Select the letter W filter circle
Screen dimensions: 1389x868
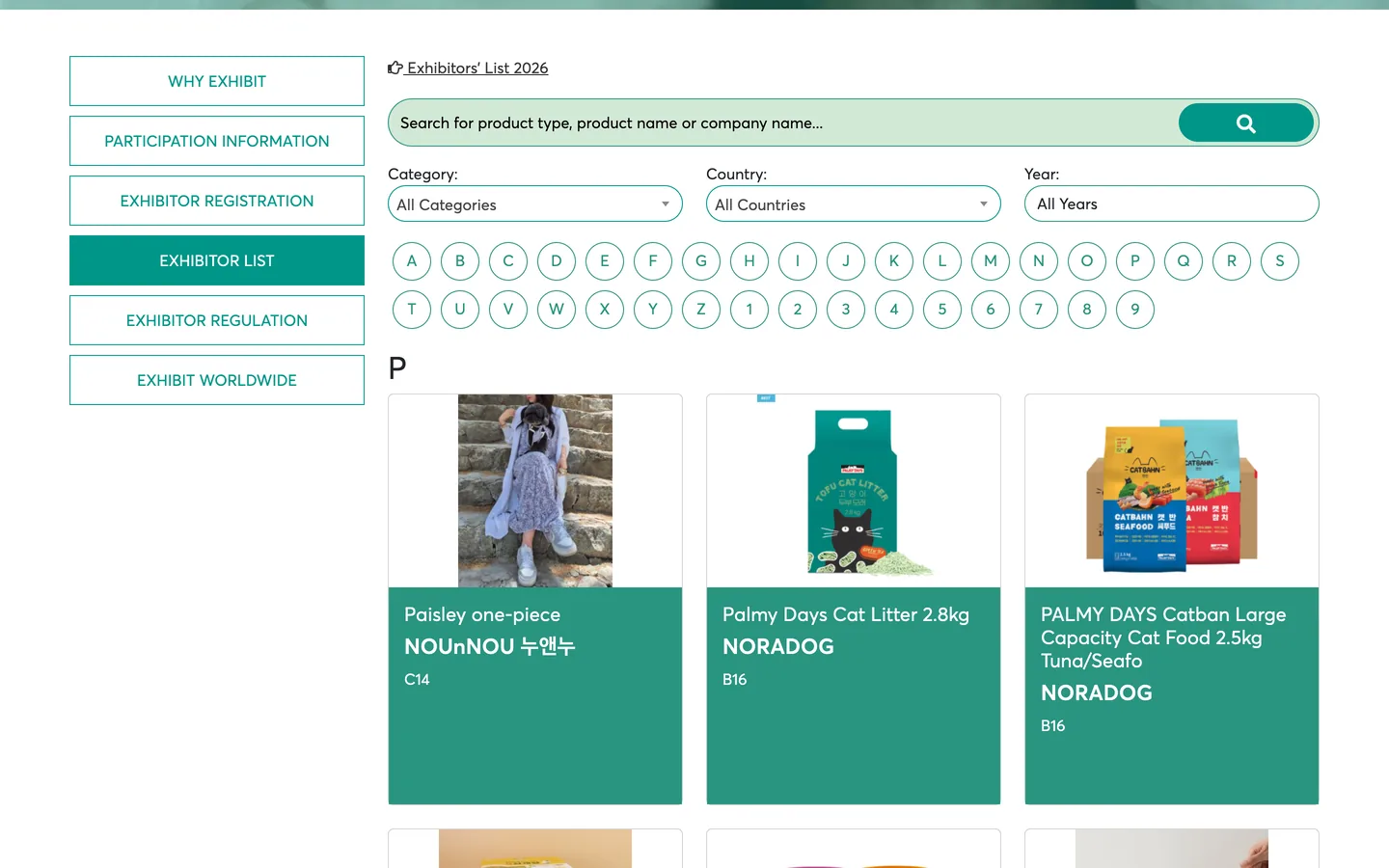[557, 310]
